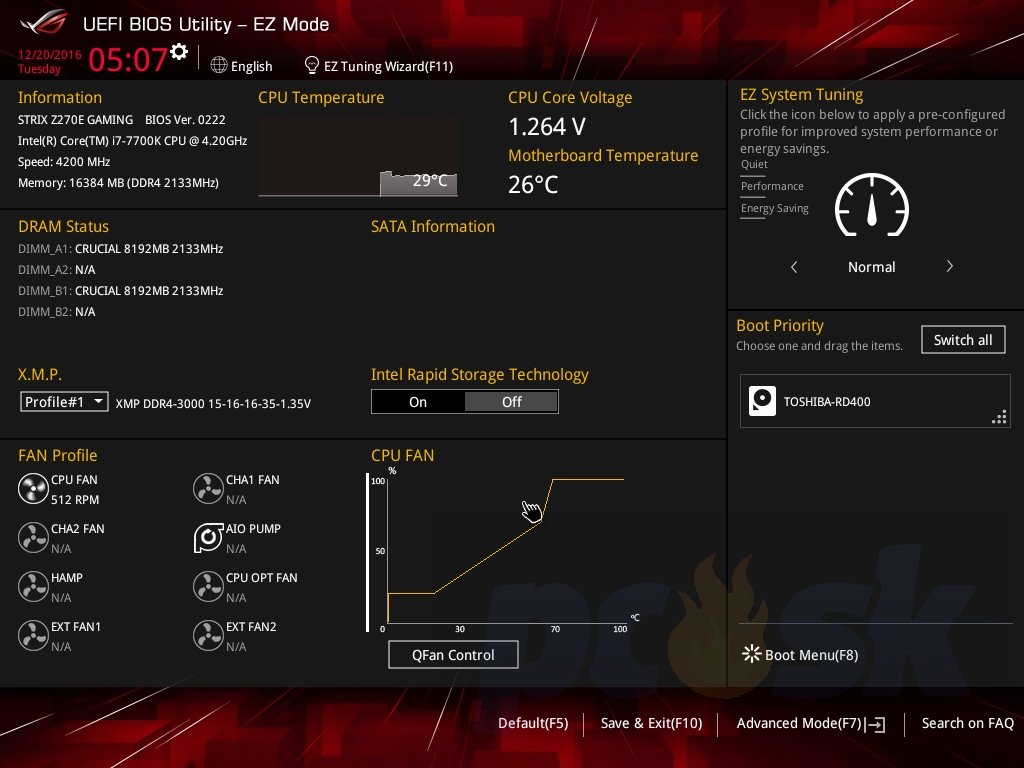Click the Normal tuning mode label
Viewport: 1024px width, 768px height.
coord(872,266)
